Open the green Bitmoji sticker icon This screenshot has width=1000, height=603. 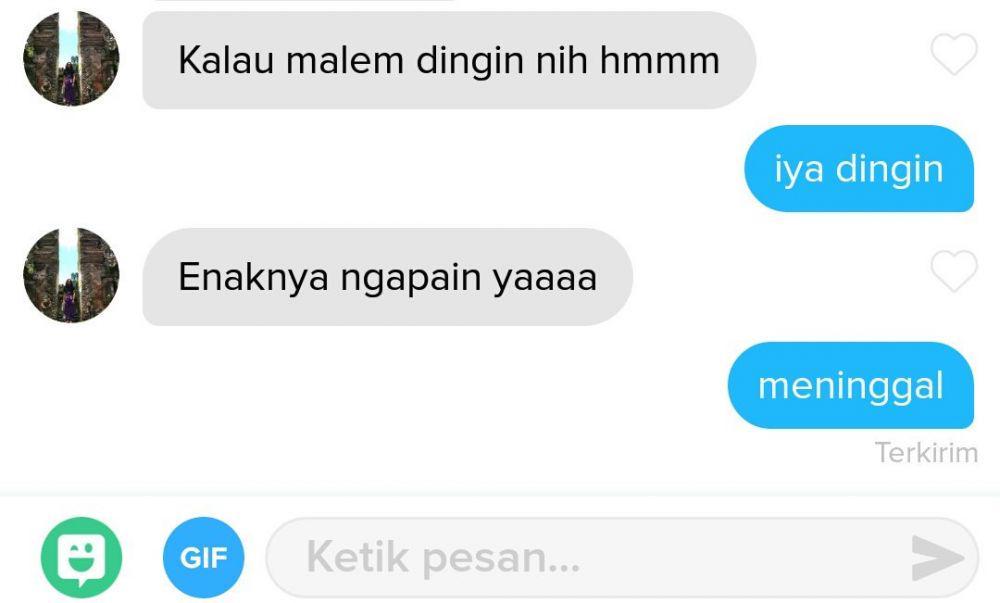pyautogui.click(x=81, y=557)
